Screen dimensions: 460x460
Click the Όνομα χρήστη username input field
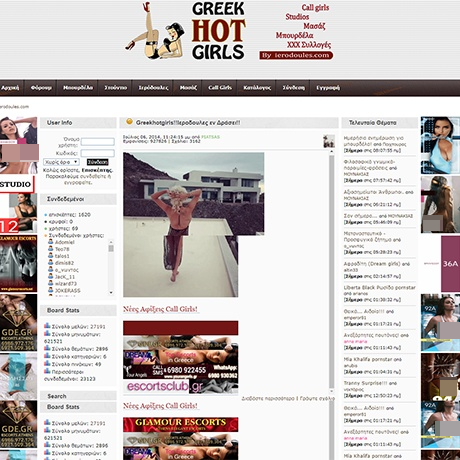pyautogui.click(x=98, y=142)
